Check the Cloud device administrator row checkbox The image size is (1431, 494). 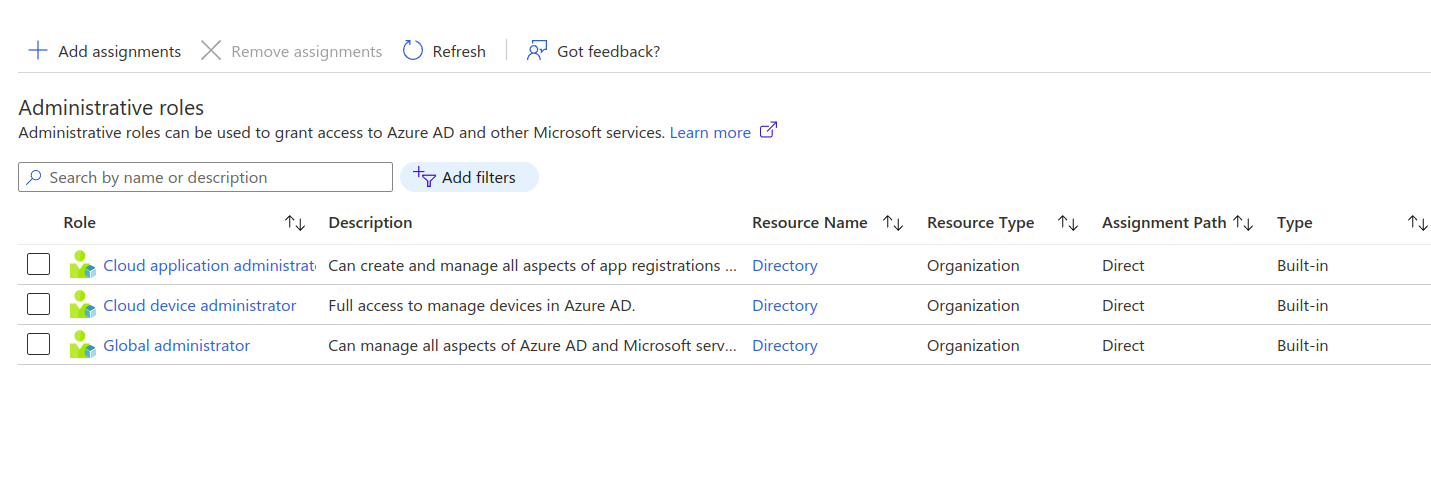(38, 305)
